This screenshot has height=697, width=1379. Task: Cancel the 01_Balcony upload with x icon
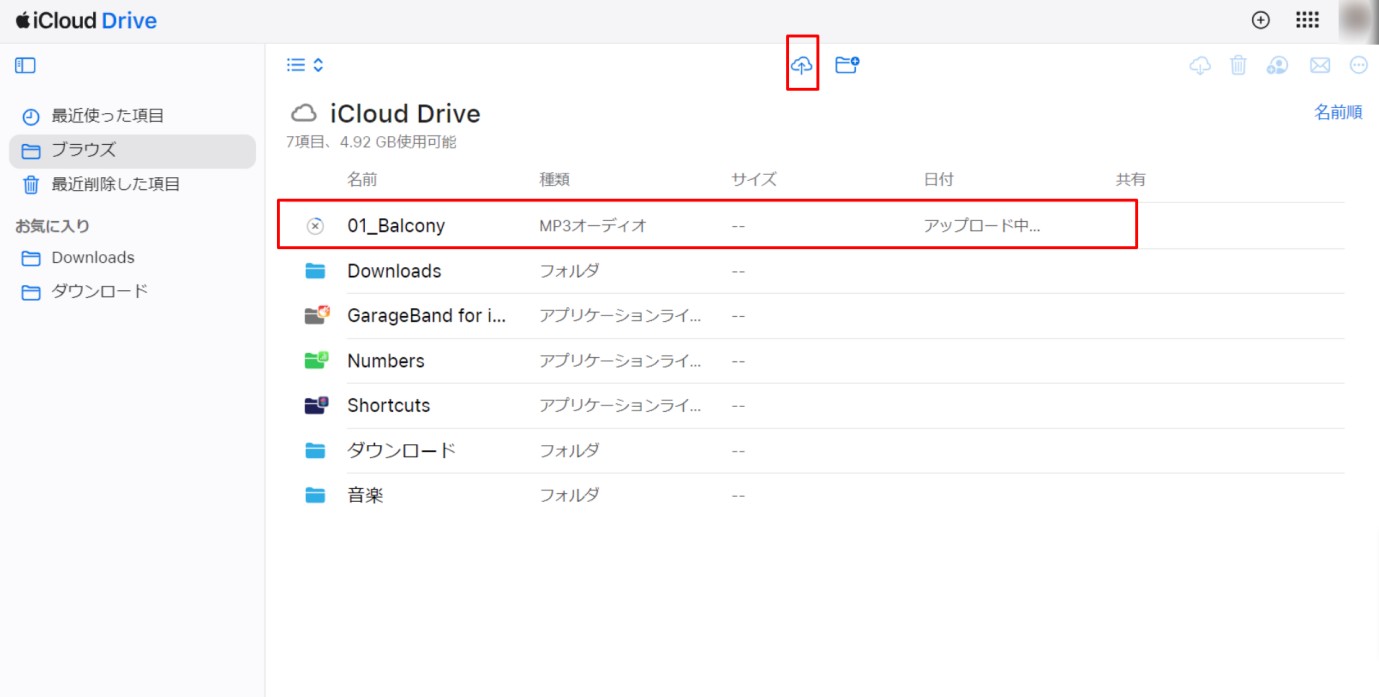pos(315,226)
